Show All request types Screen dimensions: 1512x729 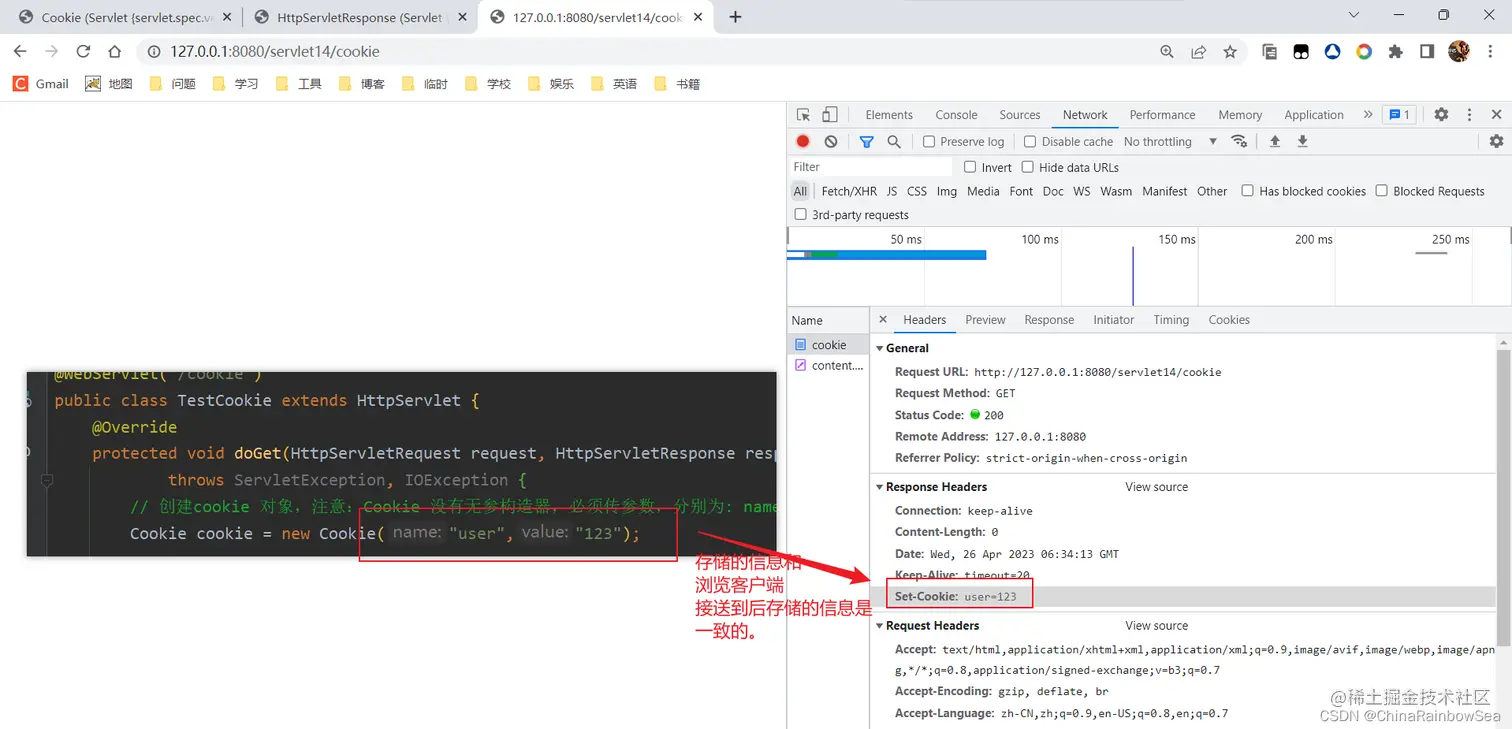click(800, 191)
